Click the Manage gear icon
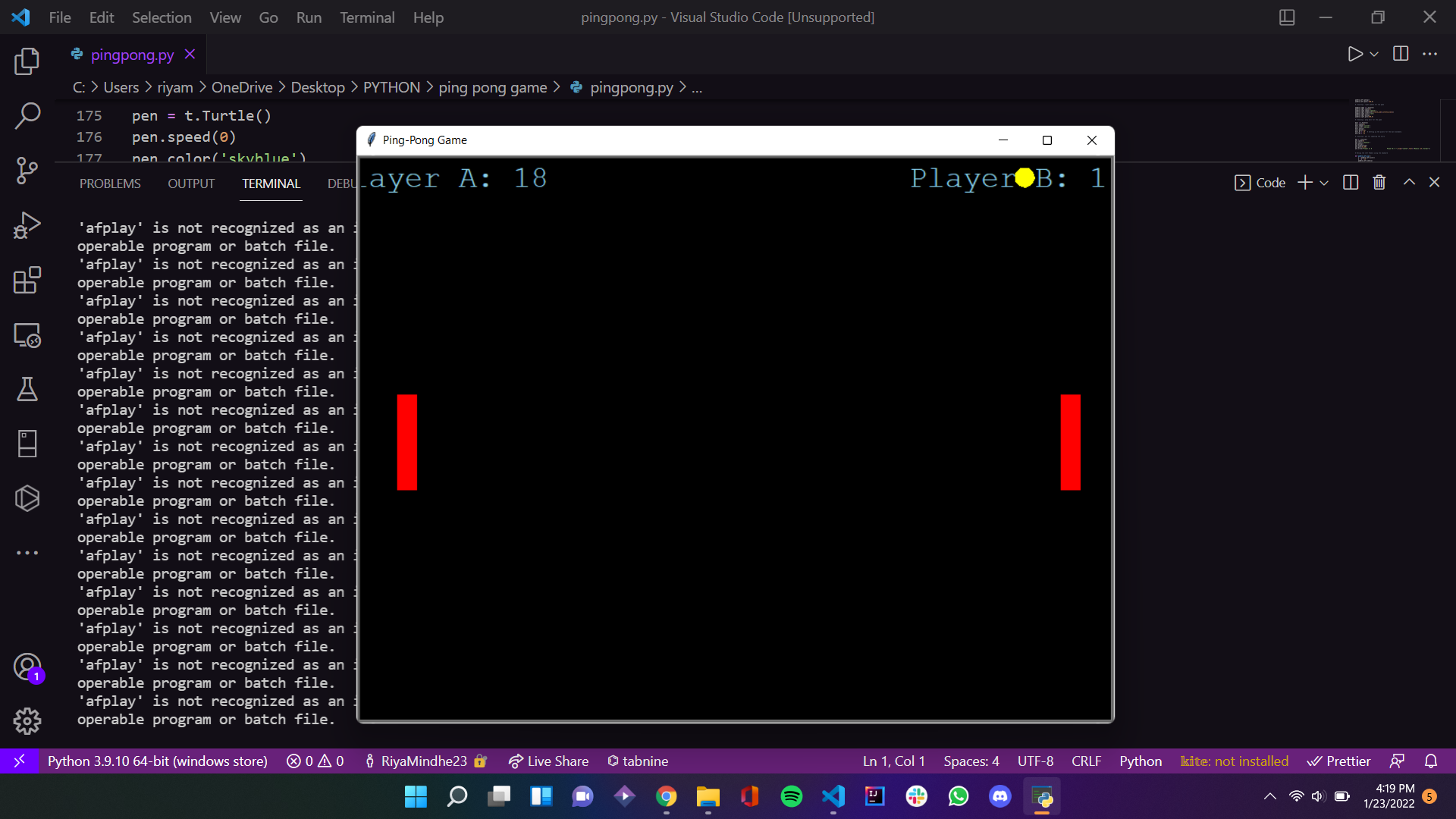 pos(27,720)
